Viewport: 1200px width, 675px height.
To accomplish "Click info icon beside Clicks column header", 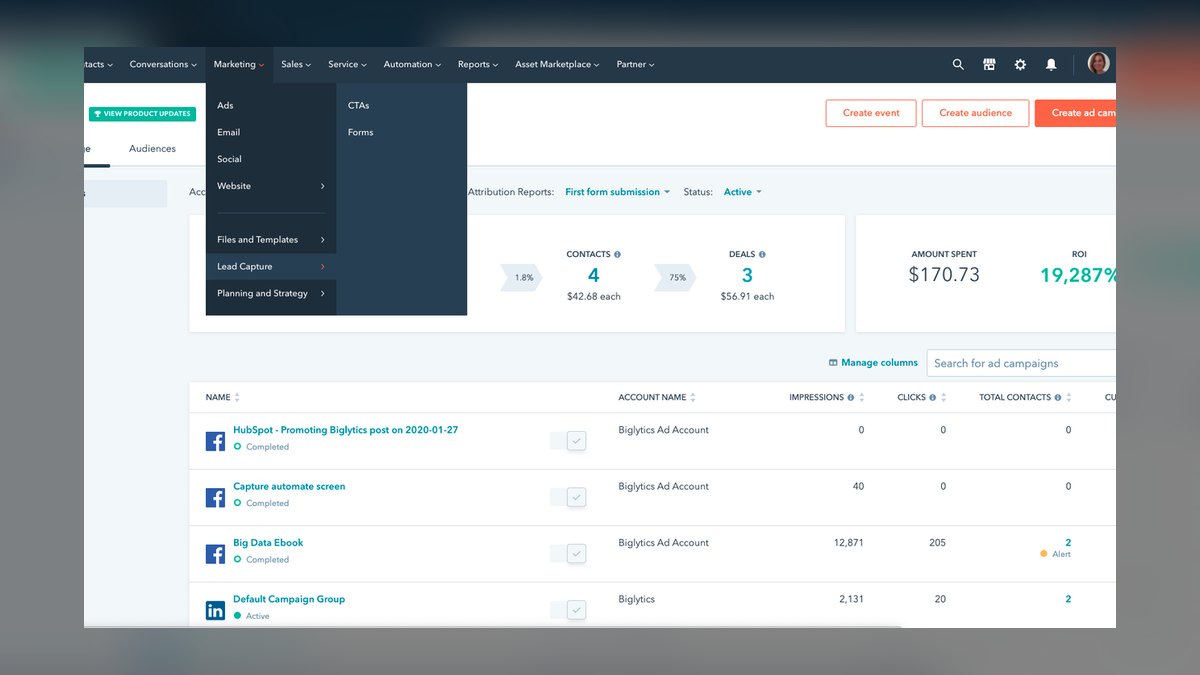I will click(933, 397).
